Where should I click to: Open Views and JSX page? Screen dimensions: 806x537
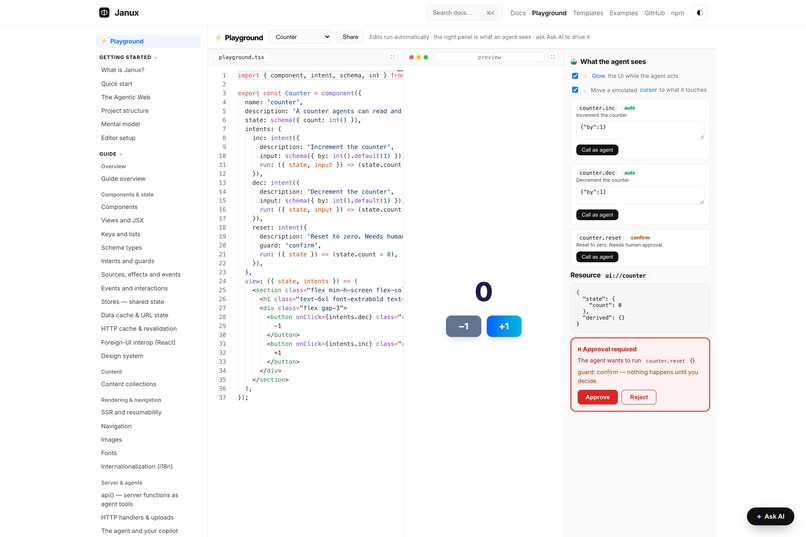point(122,220)
